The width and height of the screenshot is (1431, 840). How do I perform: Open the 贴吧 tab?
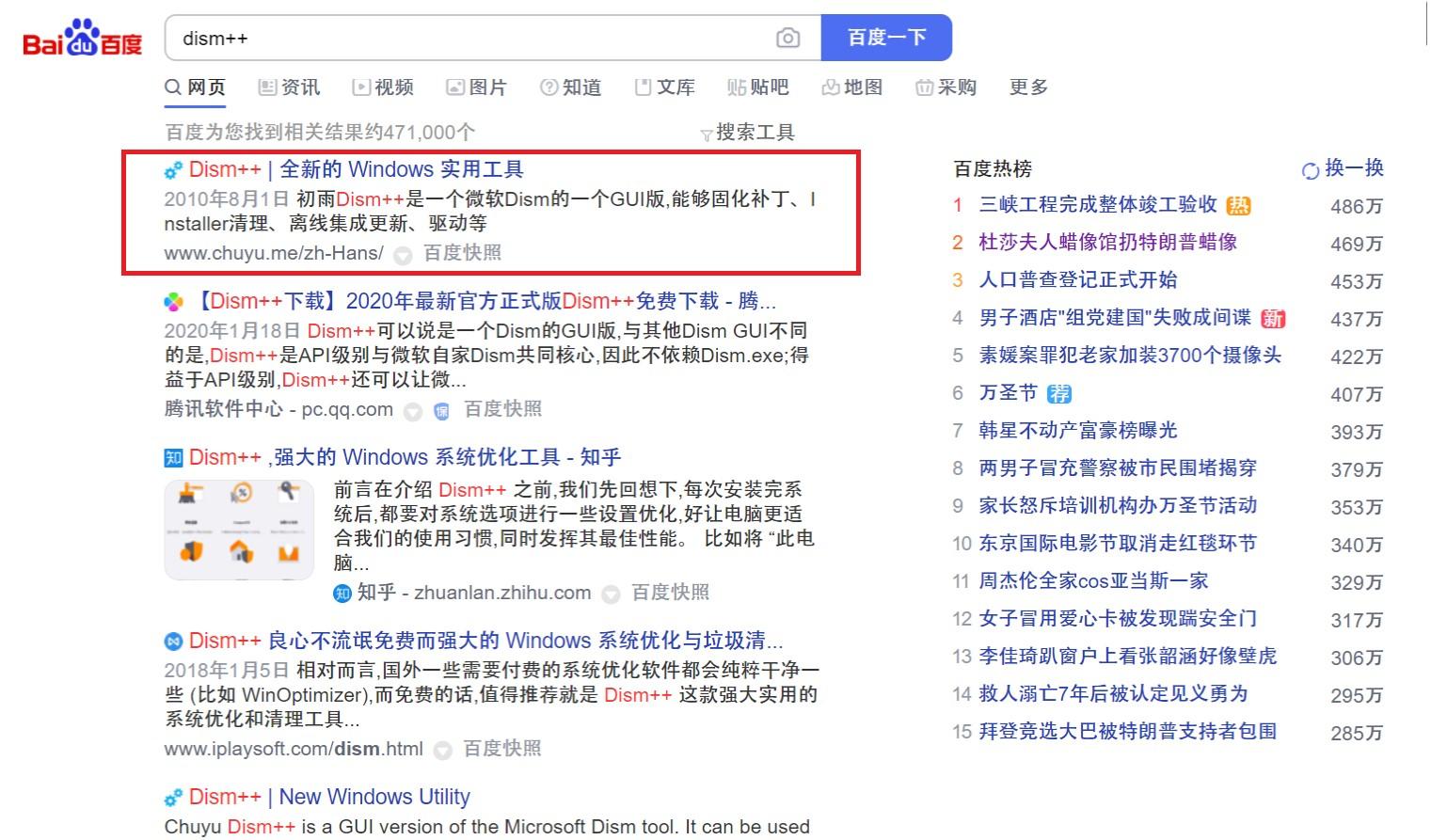coord(758,87)
